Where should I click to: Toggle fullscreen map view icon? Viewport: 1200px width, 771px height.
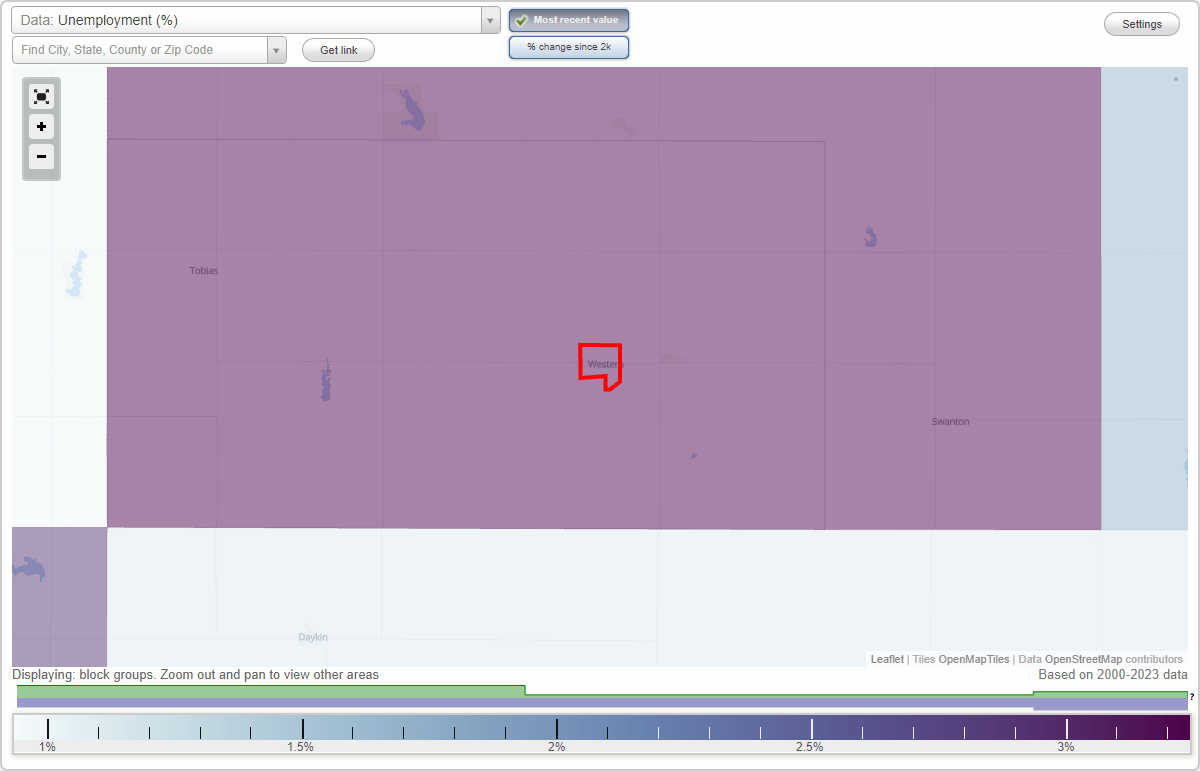pyautogui.click(x=41, y=96)
